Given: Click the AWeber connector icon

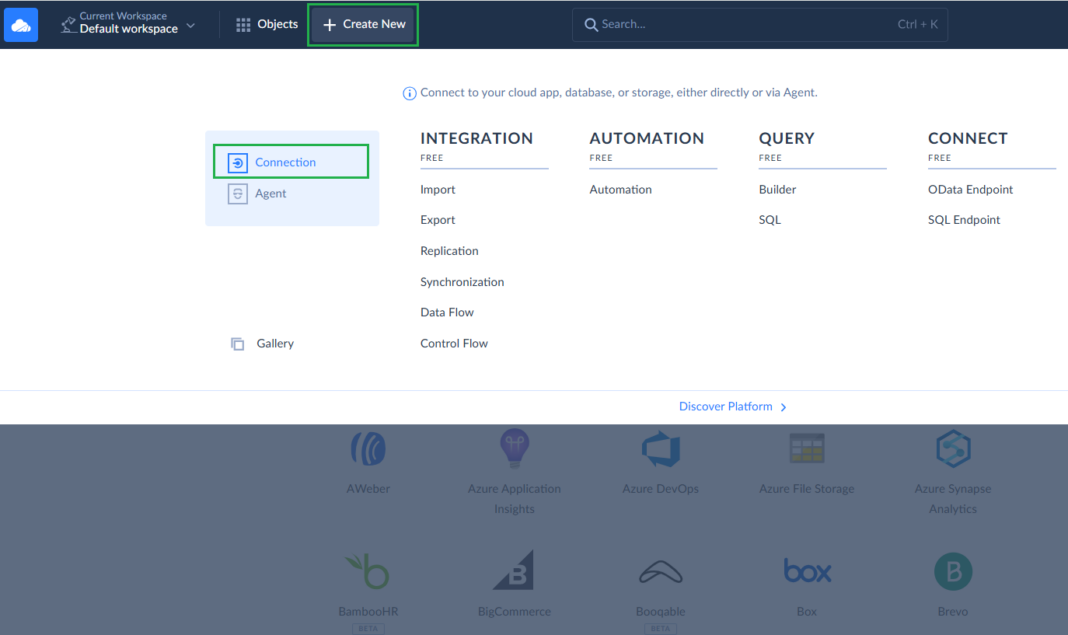Looking at the screenshot, I should coord(368,448).
